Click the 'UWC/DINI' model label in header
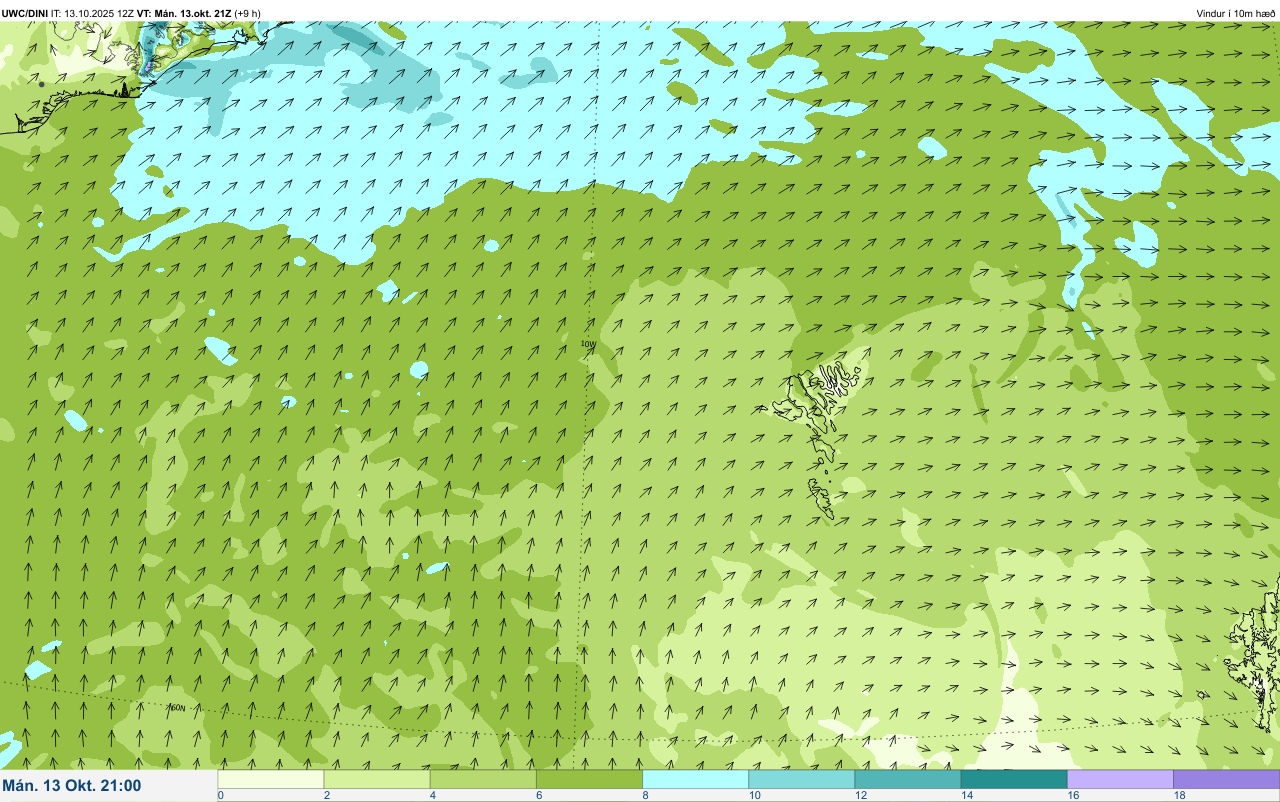This screenshot has width=1280, height=802. [24, 13]
